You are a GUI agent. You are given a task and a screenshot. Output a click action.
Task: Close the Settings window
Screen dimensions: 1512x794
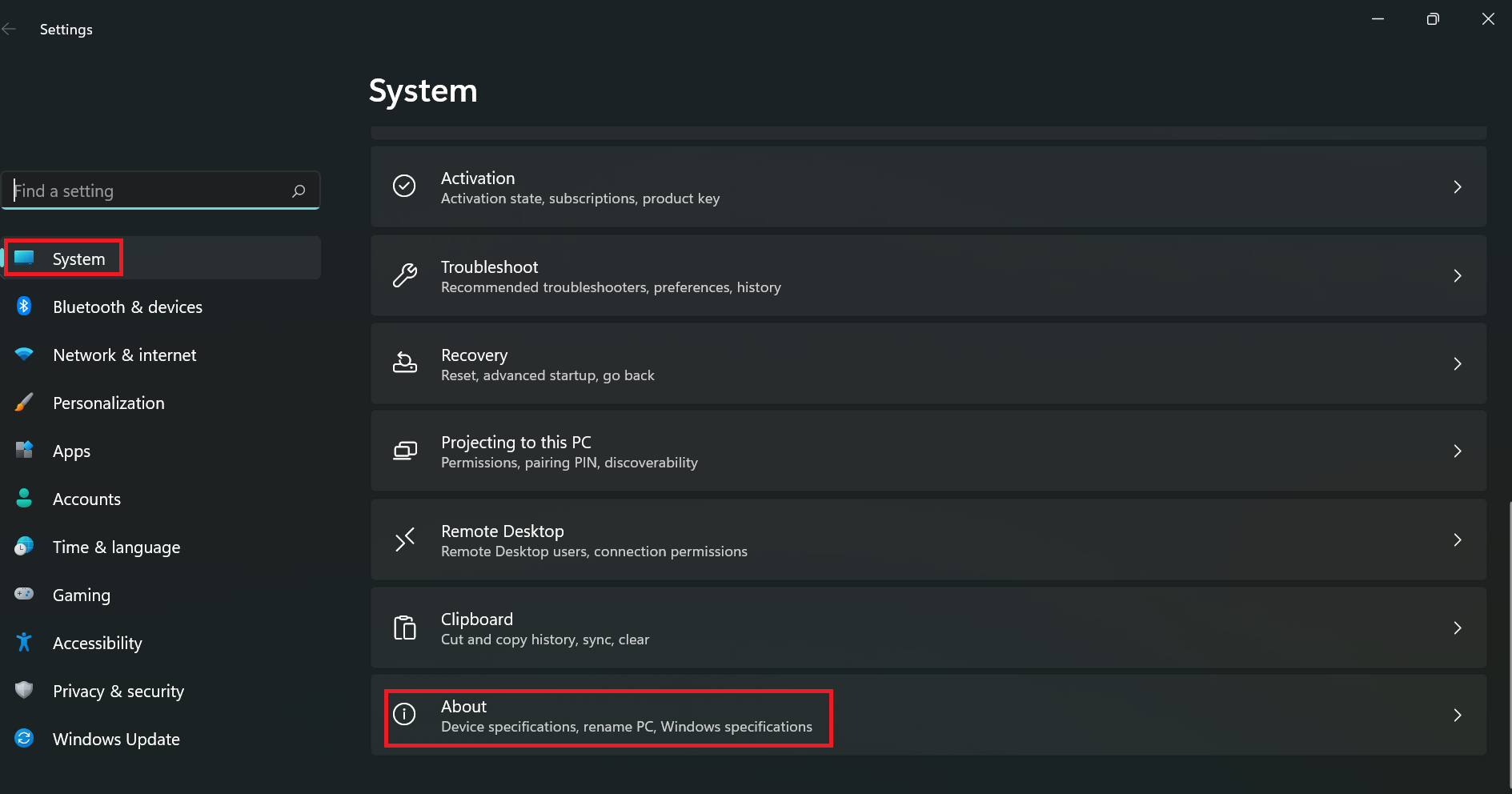tap(1488, 19)
